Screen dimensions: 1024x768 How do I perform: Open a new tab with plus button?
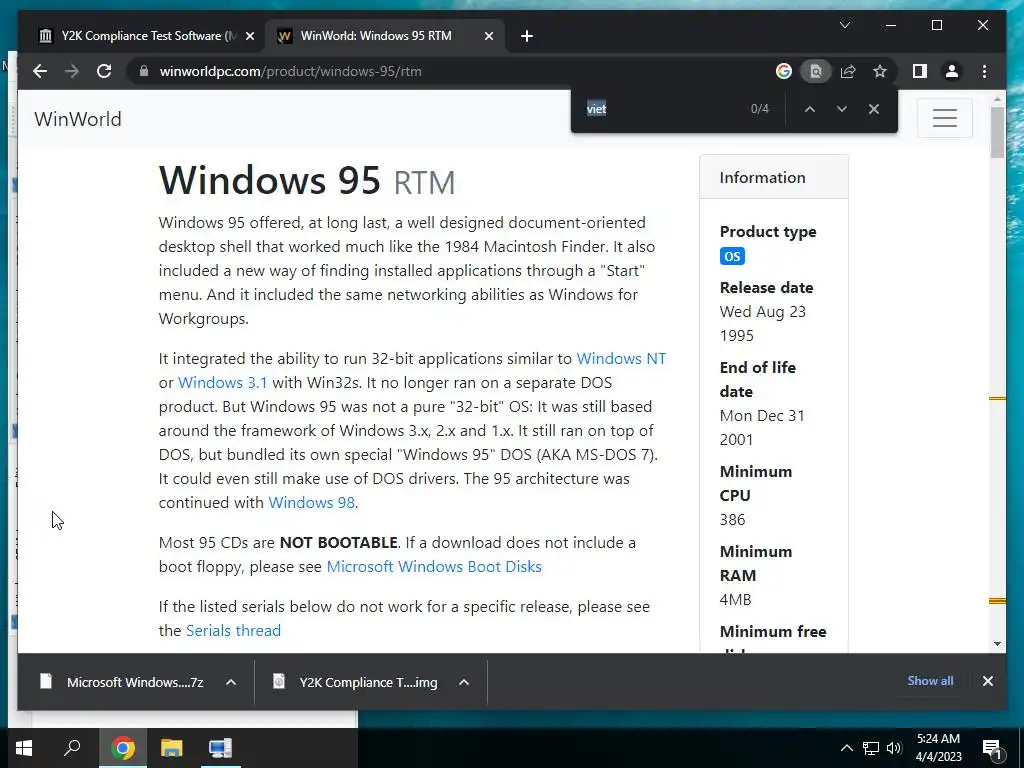(527, 36)
